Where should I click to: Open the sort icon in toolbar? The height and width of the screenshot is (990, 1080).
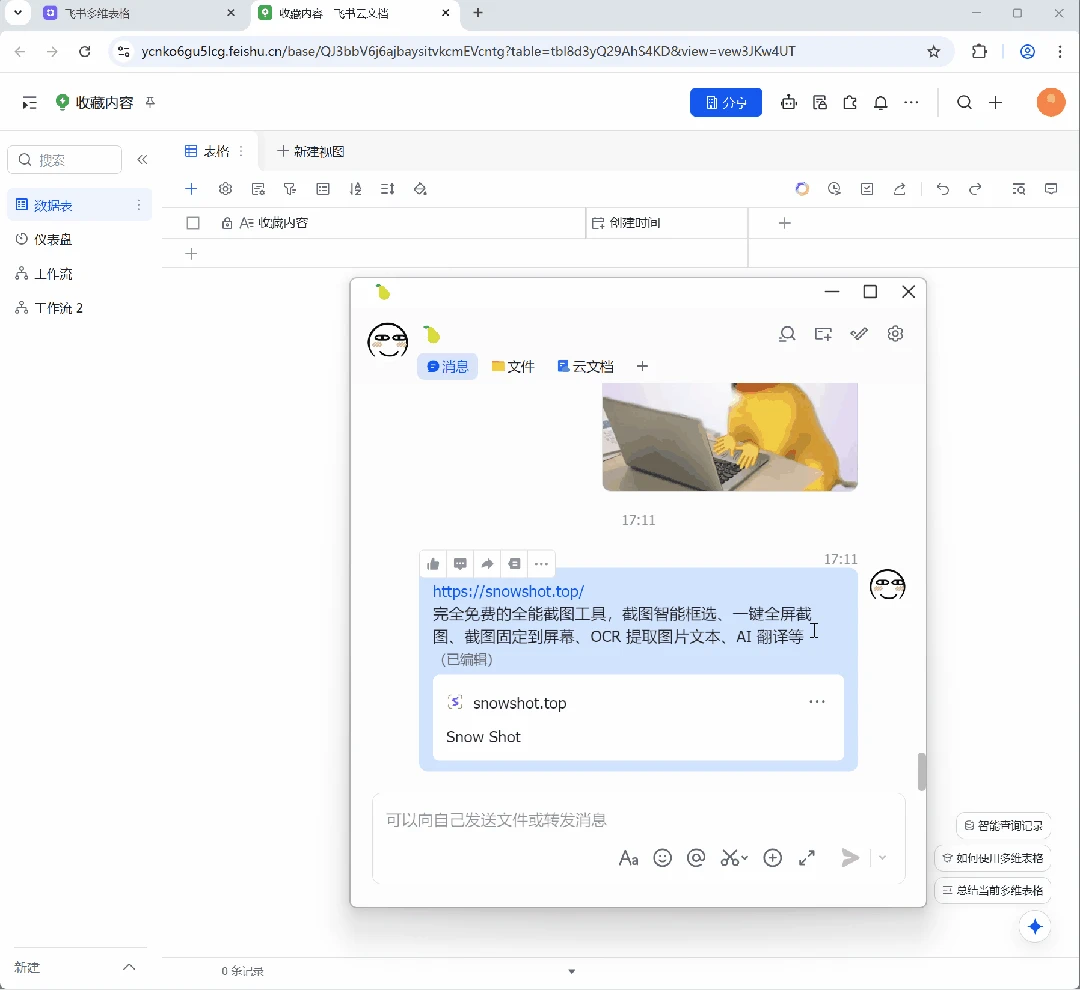[x=355, y=189]
